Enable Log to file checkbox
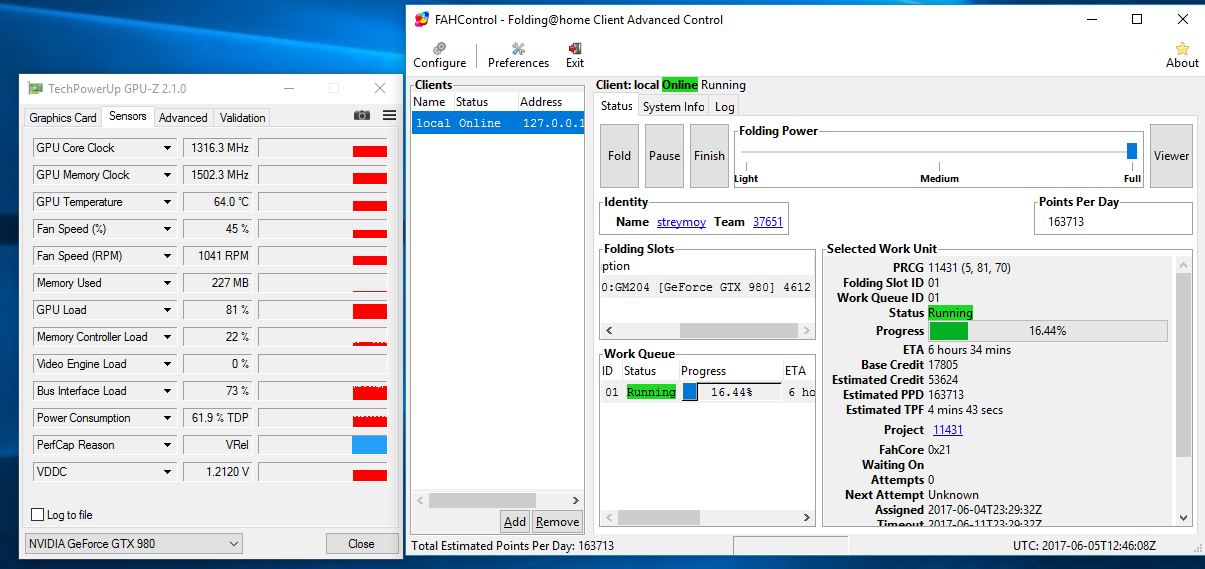 (38, 515)
